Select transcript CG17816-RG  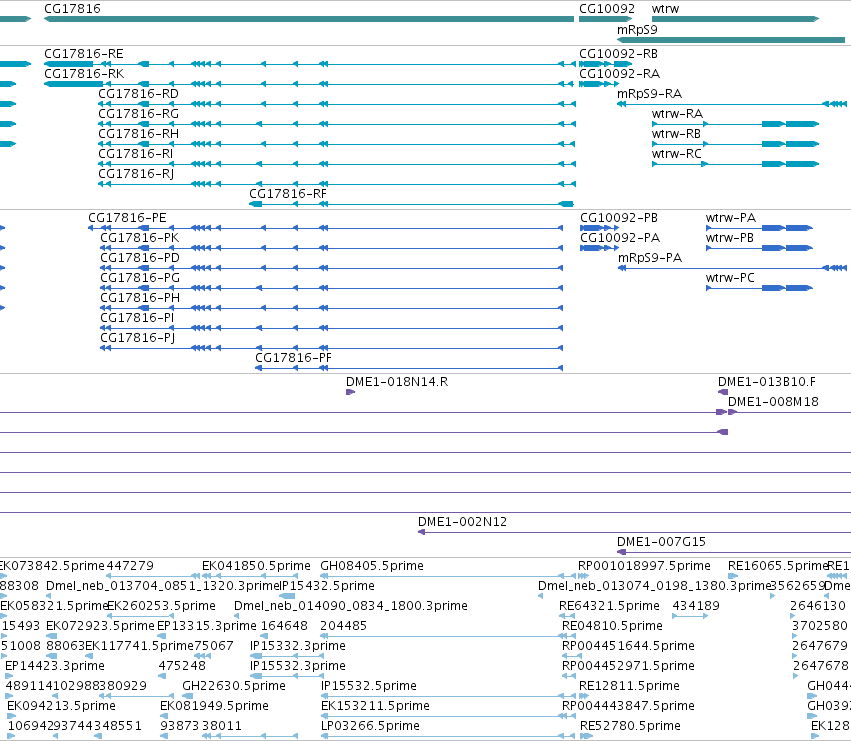click(138, 114)
